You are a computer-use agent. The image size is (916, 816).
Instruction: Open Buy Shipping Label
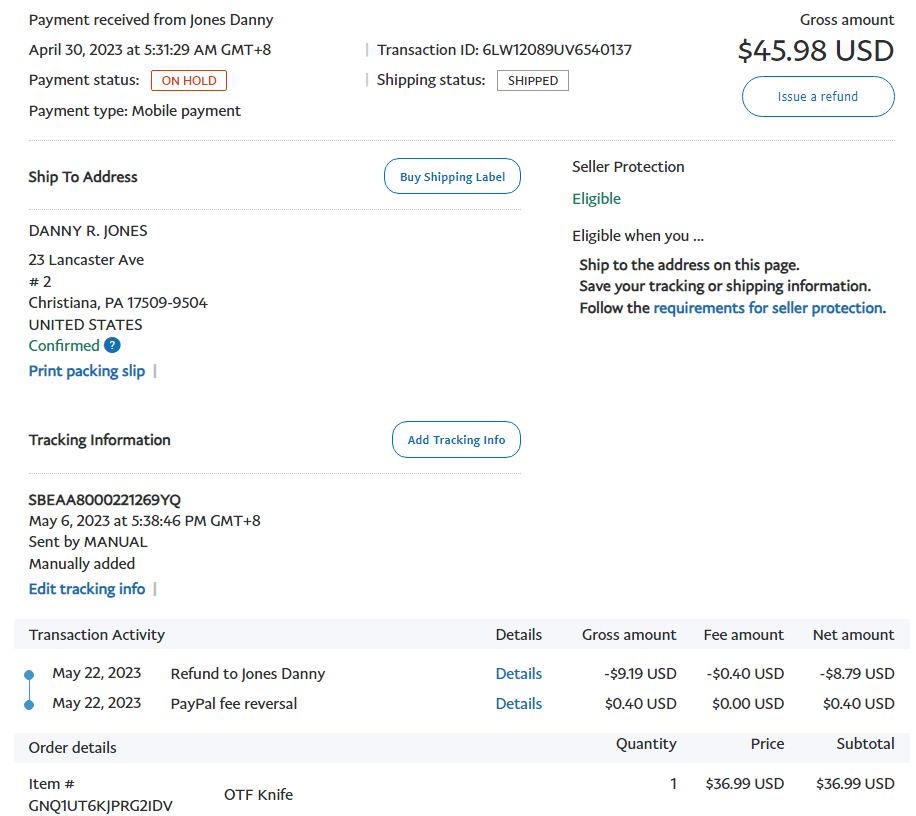(x=452, y=177)
